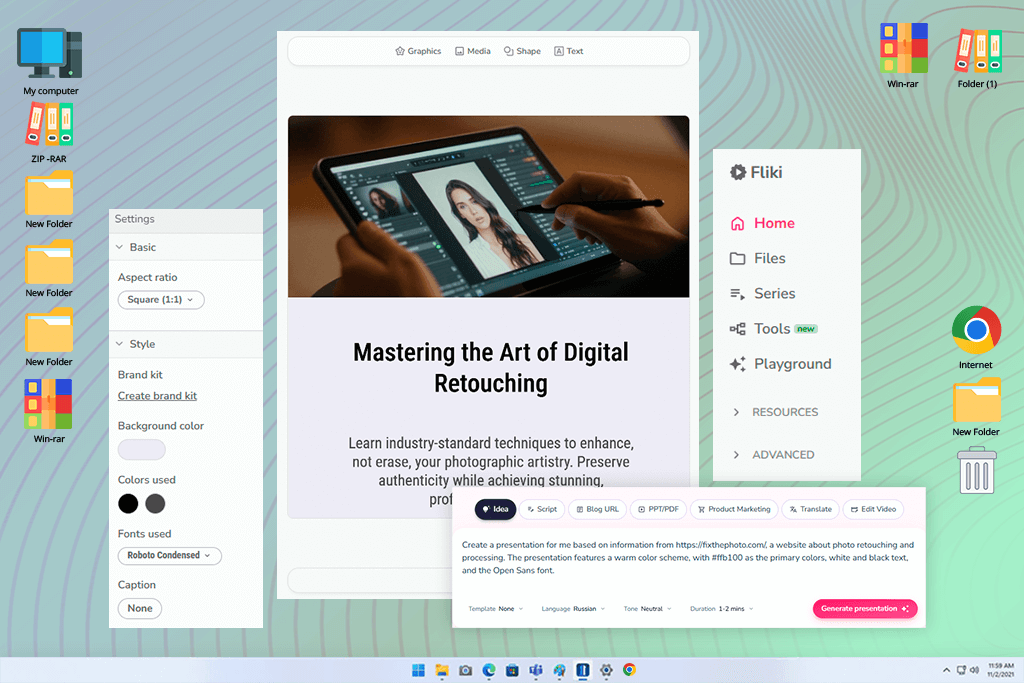Image resolution: width=1024 pixels, height=683 pixels.
Task: Click the Fliki logo
Action: tap(756, 172)
